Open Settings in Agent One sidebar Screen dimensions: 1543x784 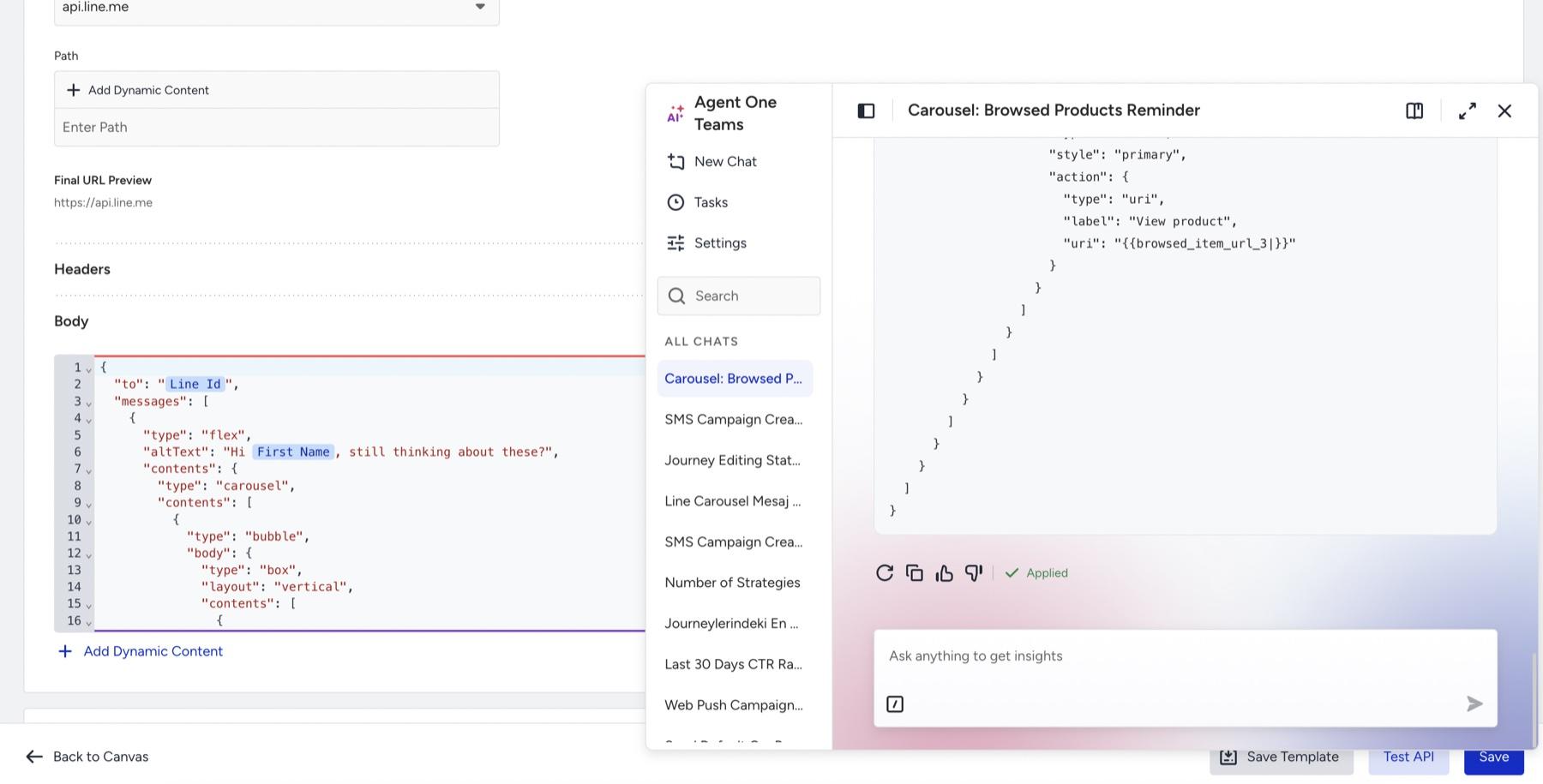[706, 243]
